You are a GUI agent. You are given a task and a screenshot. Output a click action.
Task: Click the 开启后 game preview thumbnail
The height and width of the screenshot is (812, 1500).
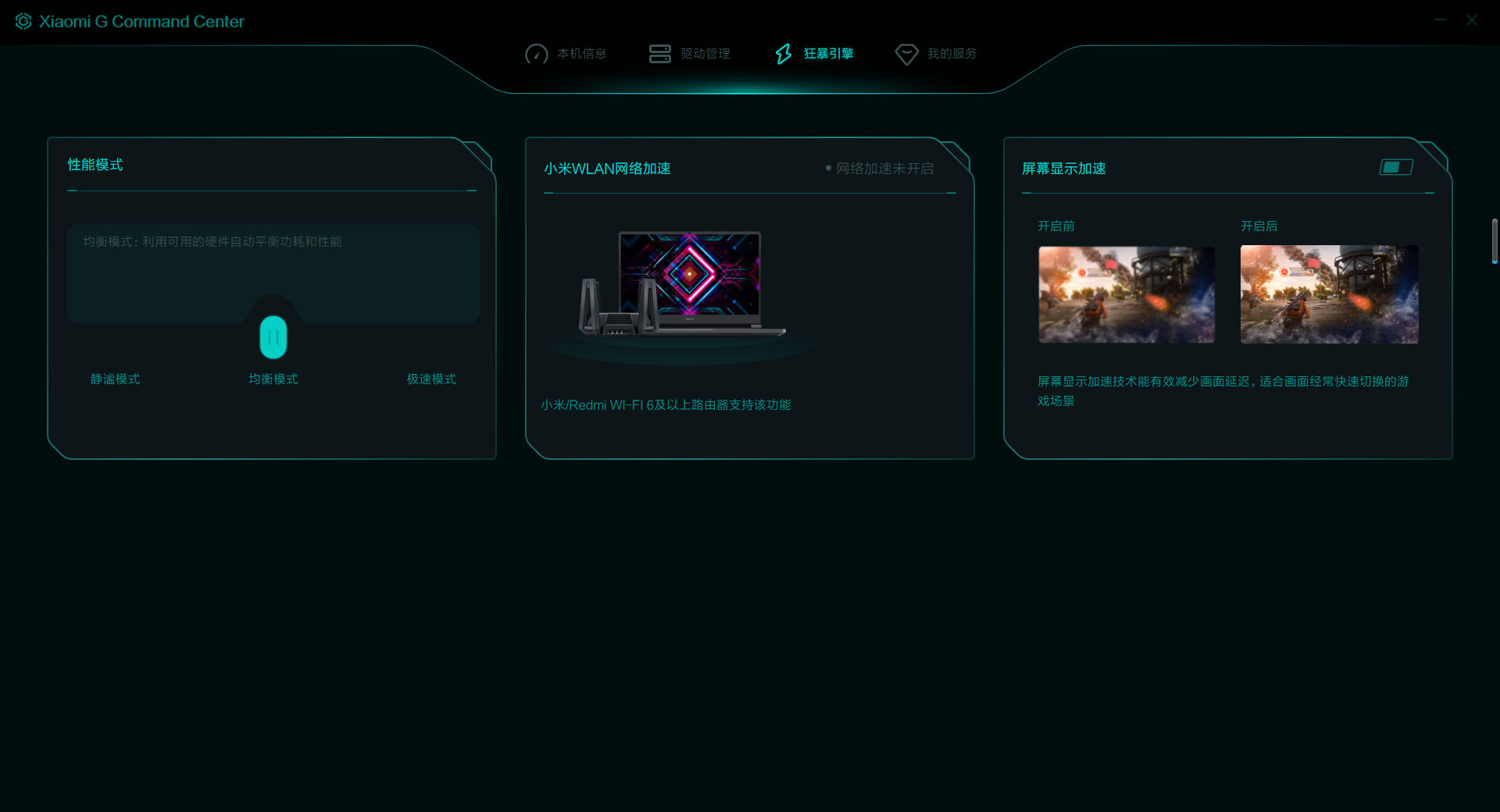click(x=1330, y=294)
